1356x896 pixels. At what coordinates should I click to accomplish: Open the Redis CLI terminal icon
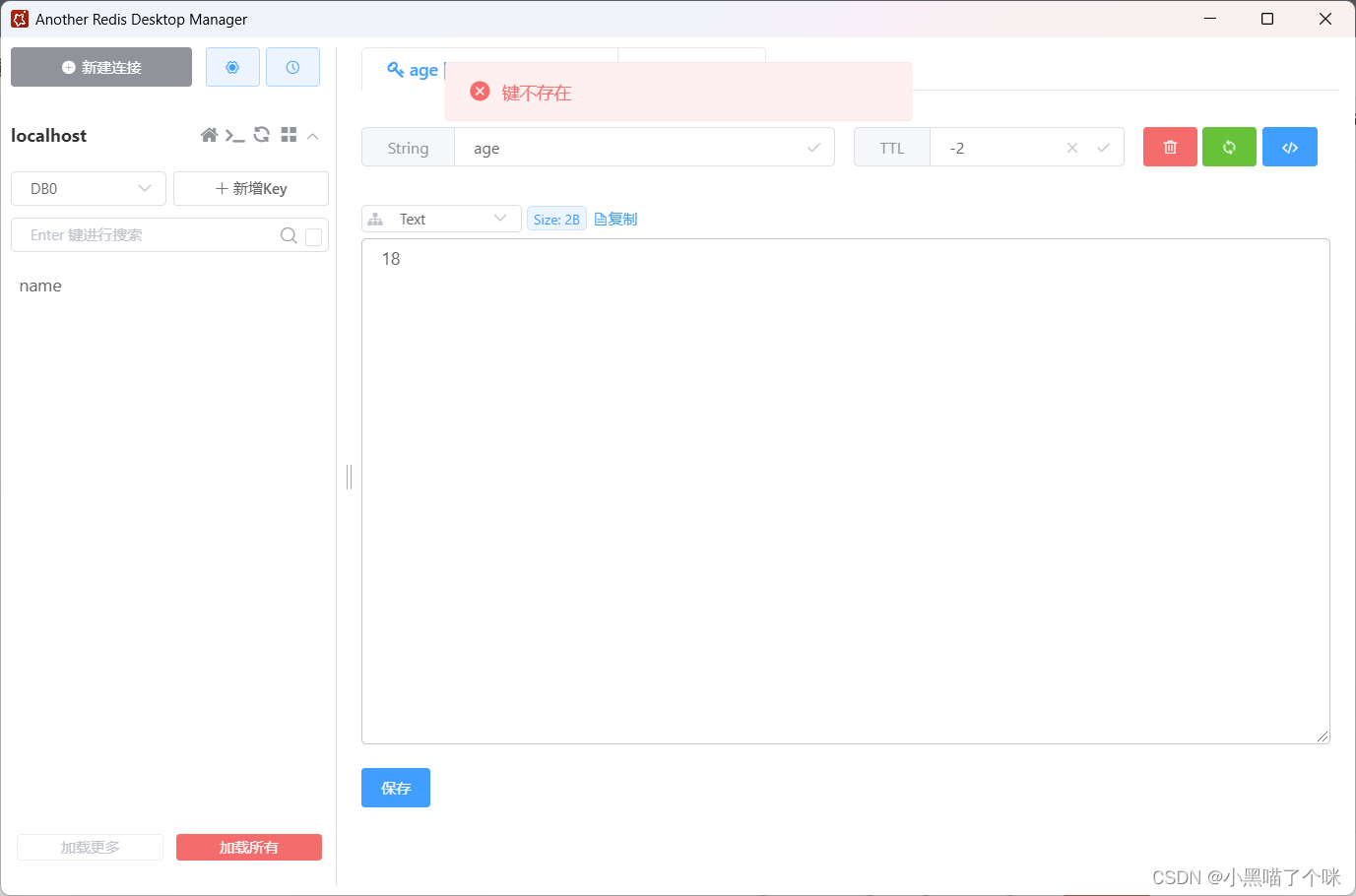pyautogui.click(x=235, y=135)
